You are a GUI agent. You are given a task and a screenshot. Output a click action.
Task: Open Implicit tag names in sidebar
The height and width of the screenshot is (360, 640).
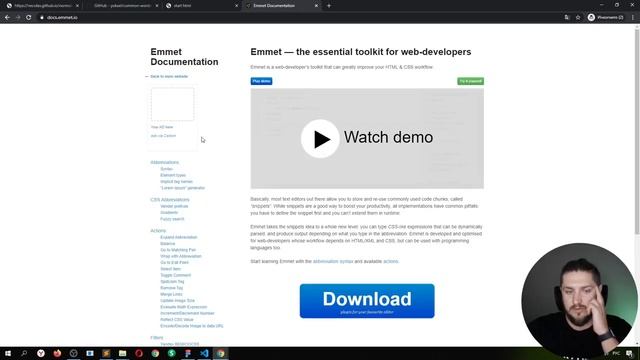click(176, 182)
